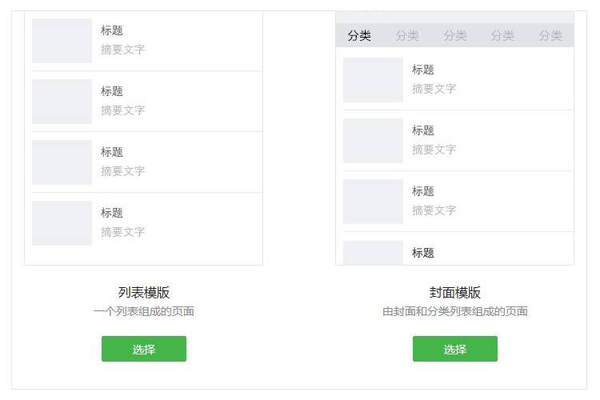Open the third 分类 tab
Screen dimensions: 600x400
[x=455, y=36]
